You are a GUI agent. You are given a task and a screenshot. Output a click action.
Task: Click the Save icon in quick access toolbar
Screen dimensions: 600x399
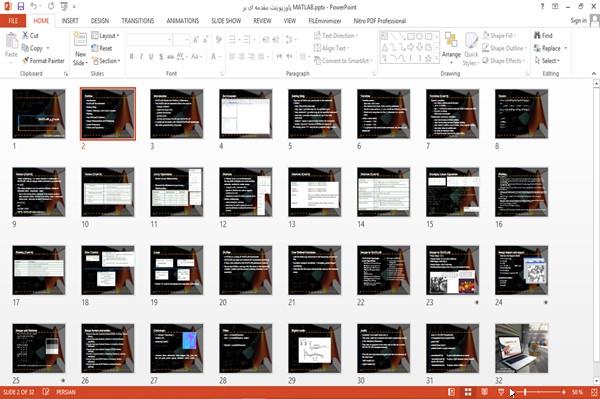pyautogui.click(x=21, y=7)
